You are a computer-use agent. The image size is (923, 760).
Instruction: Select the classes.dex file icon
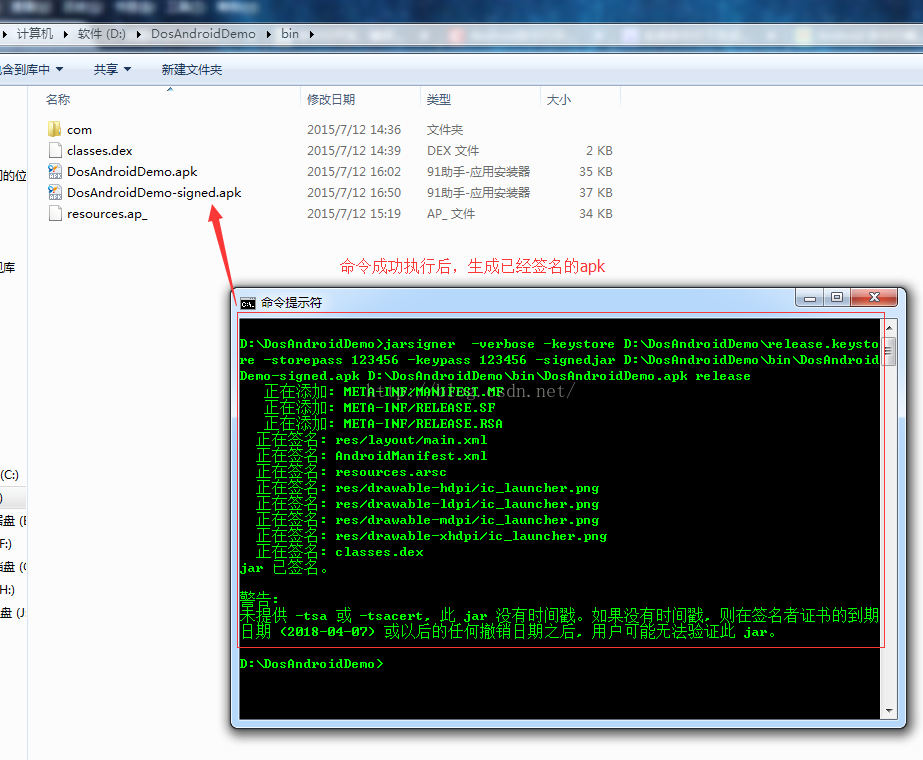pyautogui.click(x=55, y=150)
